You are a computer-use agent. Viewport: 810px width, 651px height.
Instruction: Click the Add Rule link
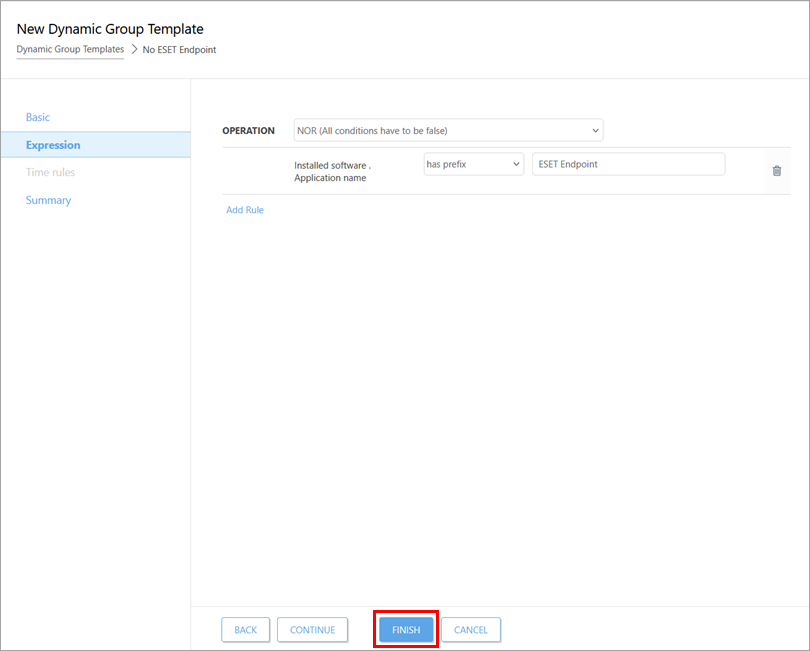click(x=245, y=210)
